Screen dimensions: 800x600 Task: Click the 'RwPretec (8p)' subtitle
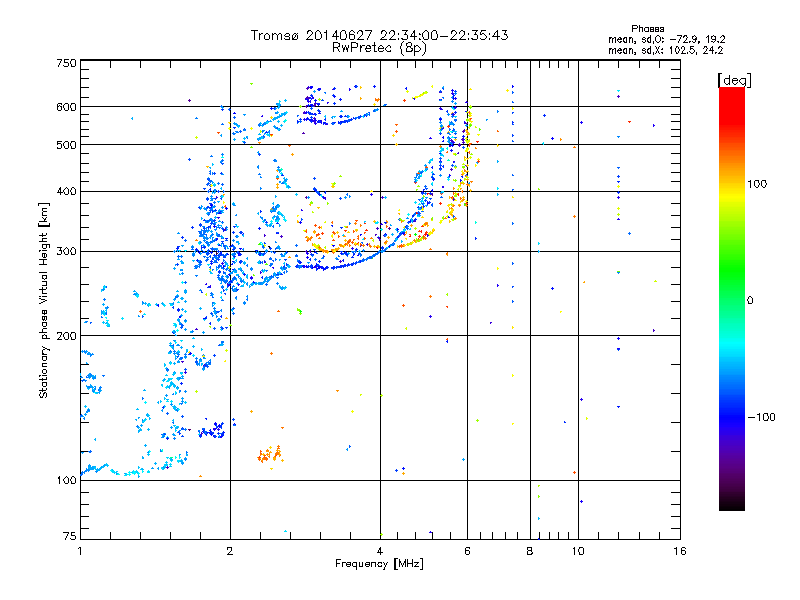[x=379, y=48]
